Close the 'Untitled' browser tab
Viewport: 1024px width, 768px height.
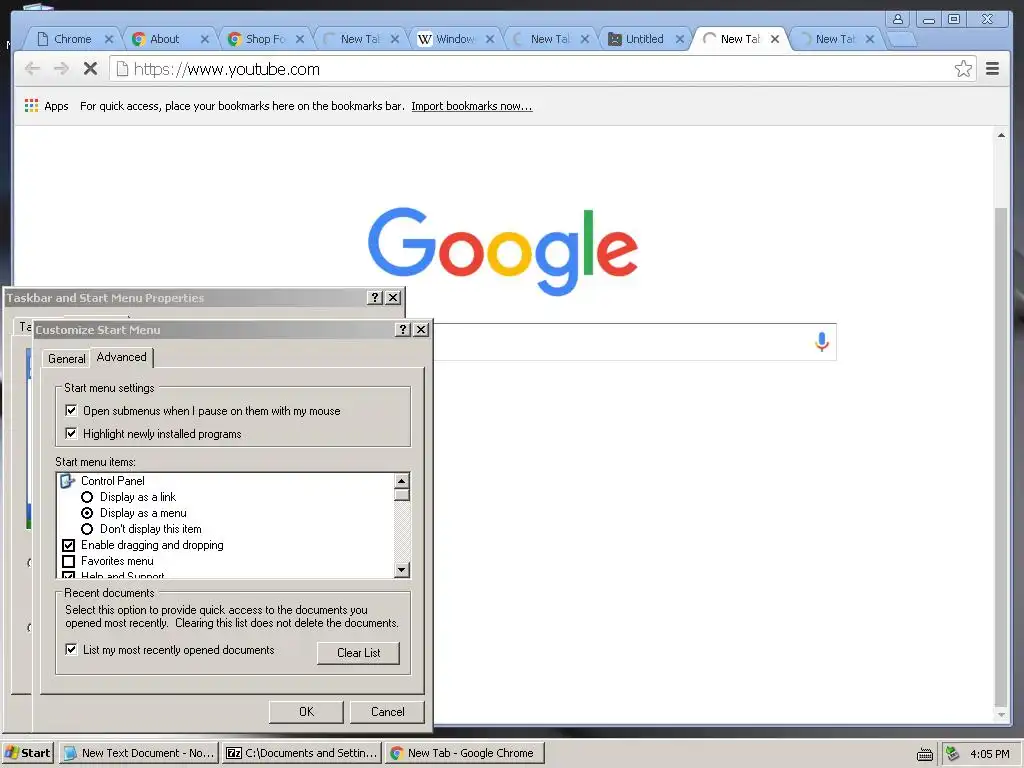[680, 39]
